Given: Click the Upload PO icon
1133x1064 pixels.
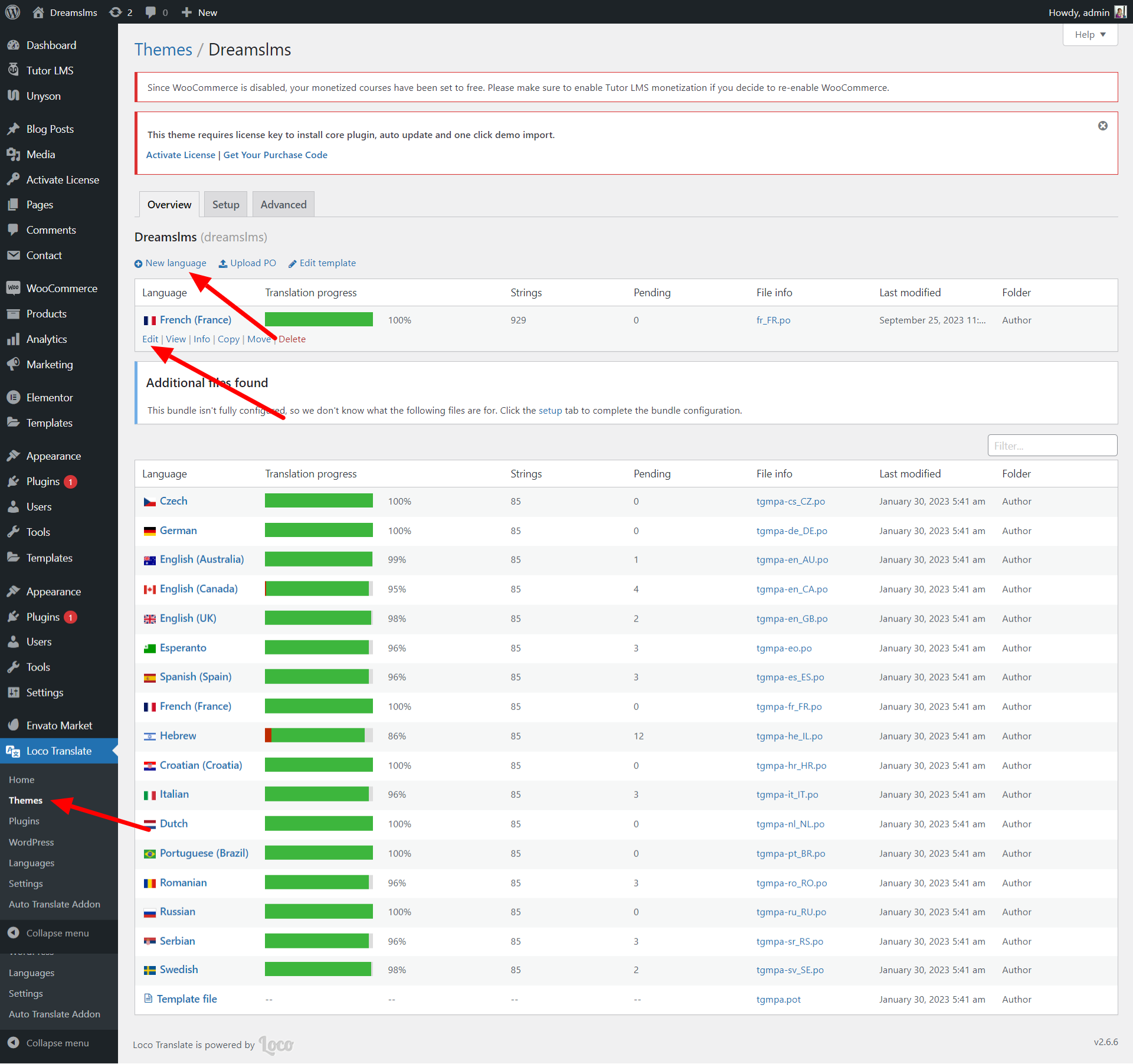Looking at the screenshot, I should pos(223,264).
